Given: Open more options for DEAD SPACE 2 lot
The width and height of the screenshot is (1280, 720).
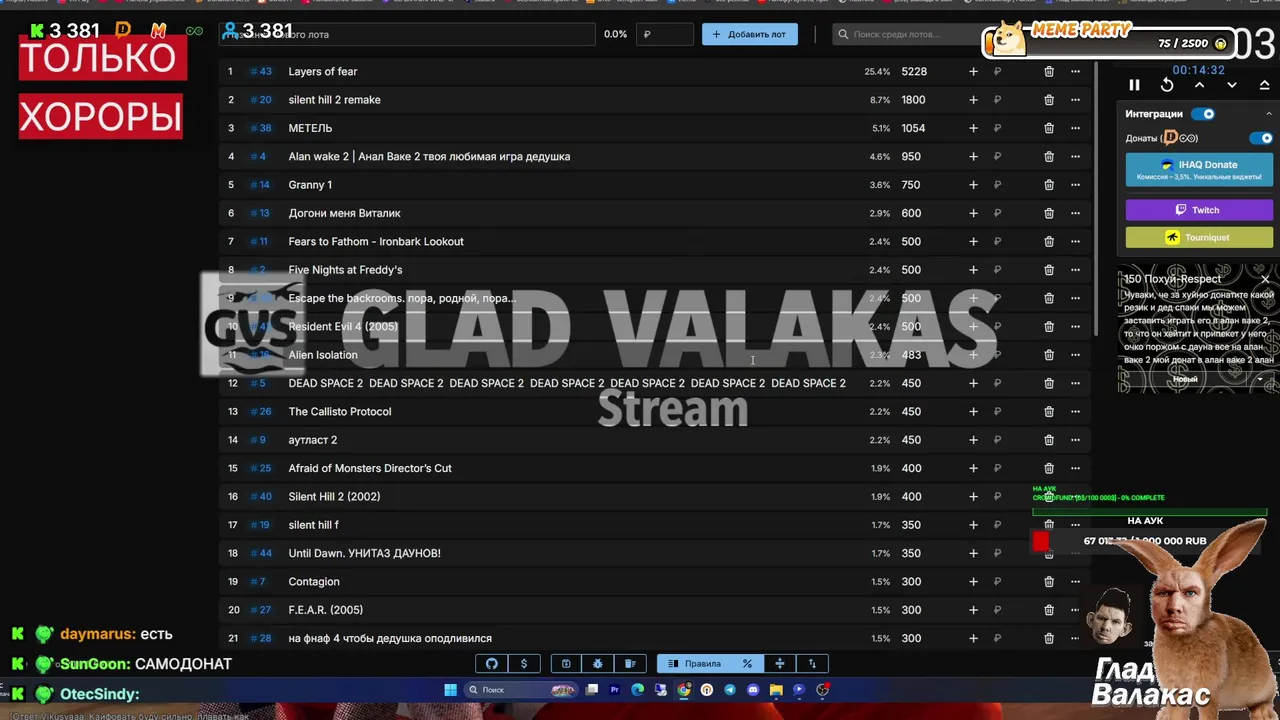Looking at the screenshot, I should (x=1075, y=383).
